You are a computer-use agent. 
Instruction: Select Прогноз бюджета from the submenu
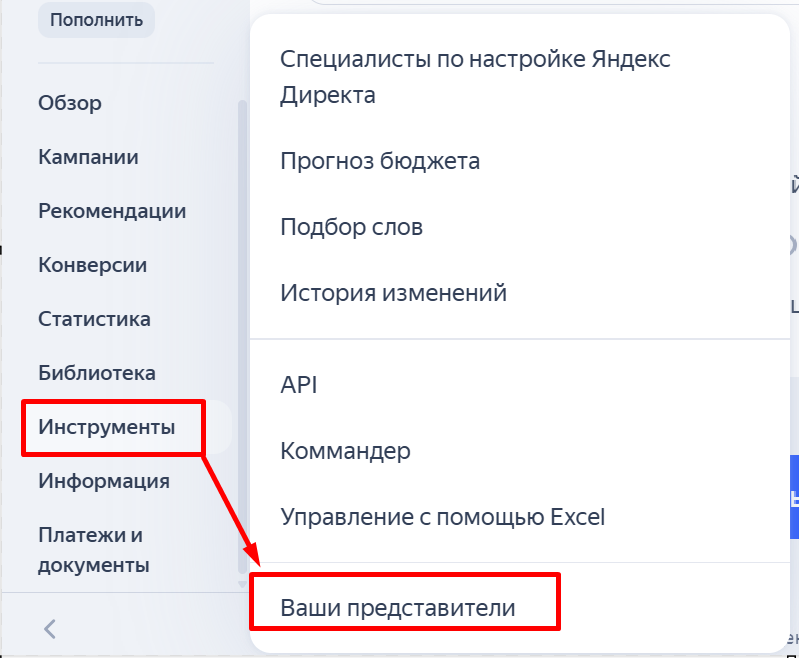coord(380,160)
